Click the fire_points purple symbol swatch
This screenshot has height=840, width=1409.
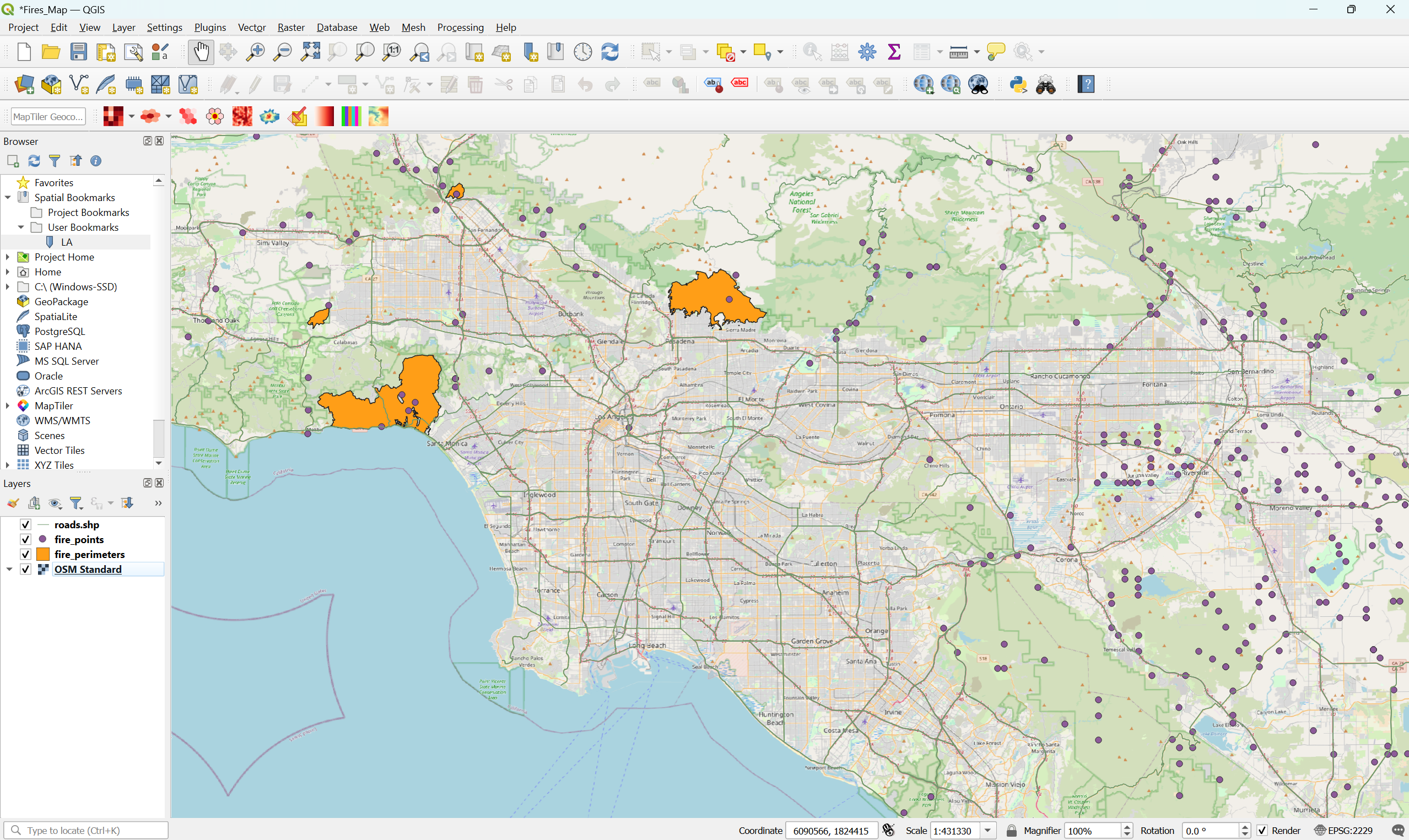[x=42, y=539]
